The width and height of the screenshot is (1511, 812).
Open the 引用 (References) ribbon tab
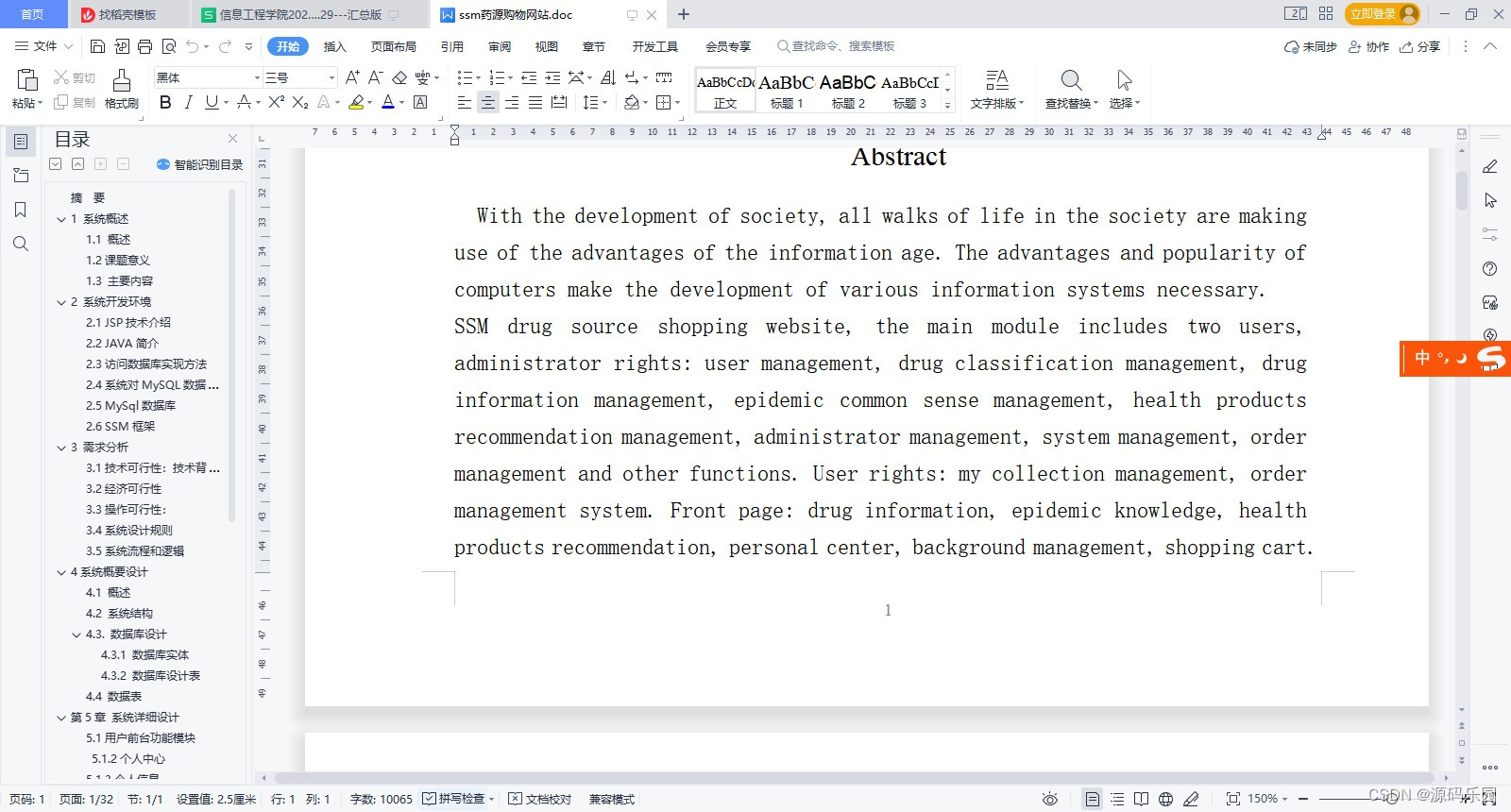452,46
